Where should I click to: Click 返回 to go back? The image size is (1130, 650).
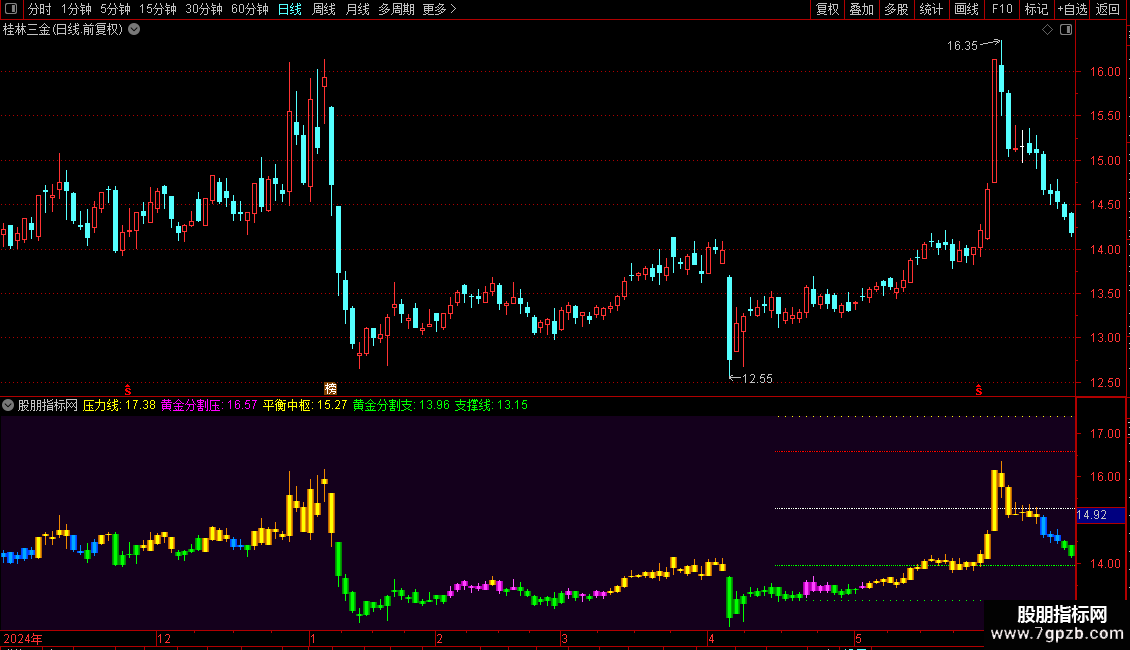click(x=1108, y=9)
